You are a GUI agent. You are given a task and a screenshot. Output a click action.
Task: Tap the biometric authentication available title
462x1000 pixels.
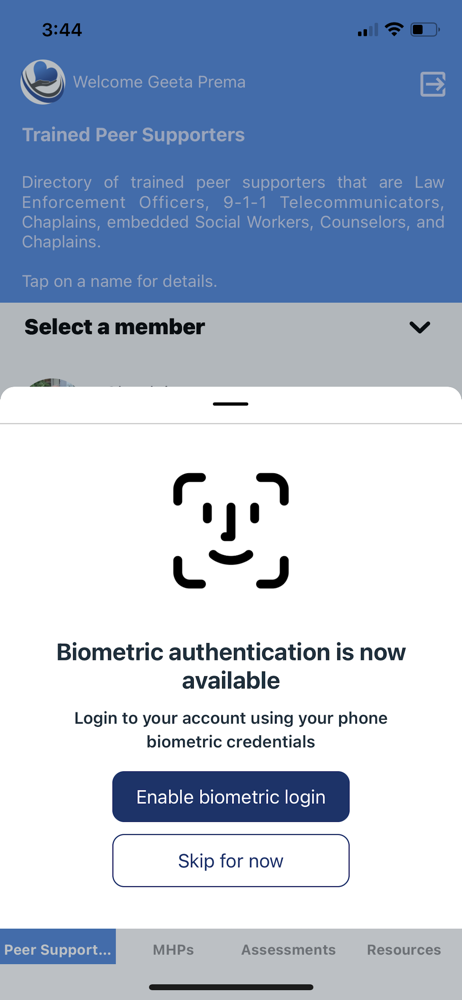[x=231, y=666]
